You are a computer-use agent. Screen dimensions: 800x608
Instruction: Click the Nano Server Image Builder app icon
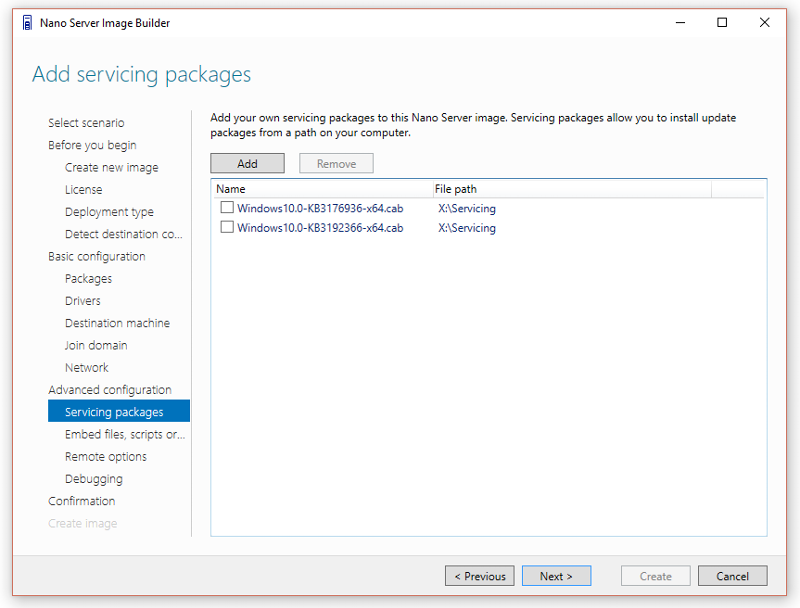pyautogui.click(x=28, y=23)
